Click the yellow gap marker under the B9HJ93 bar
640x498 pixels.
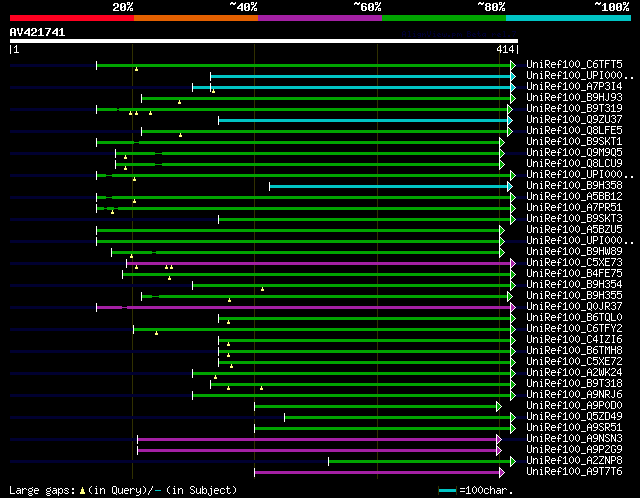(x=180, y=102)
